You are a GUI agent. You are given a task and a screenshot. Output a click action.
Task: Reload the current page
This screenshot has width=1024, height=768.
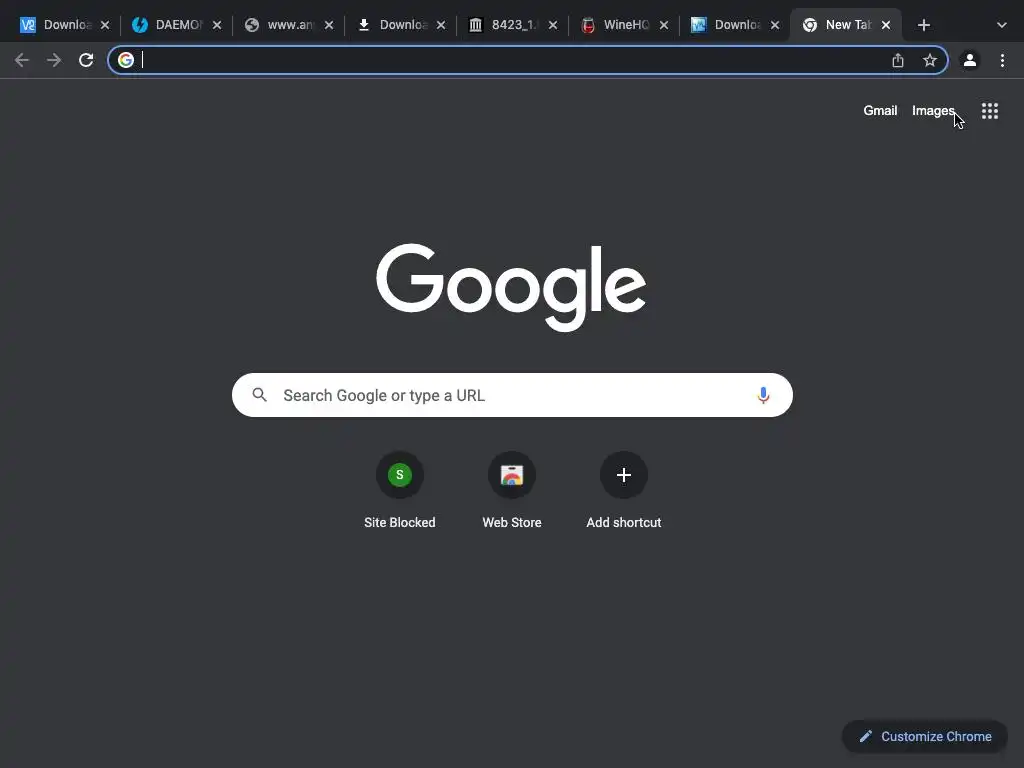(x=86, y=60)
